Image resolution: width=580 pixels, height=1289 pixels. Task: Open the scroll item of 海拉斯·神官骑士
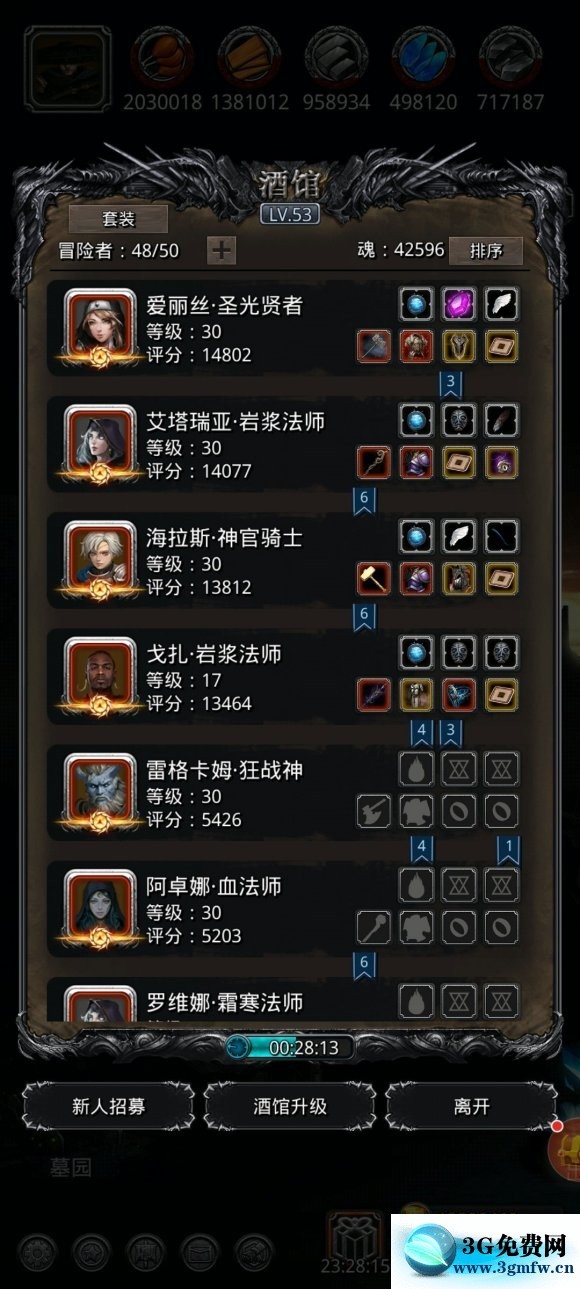501,578
